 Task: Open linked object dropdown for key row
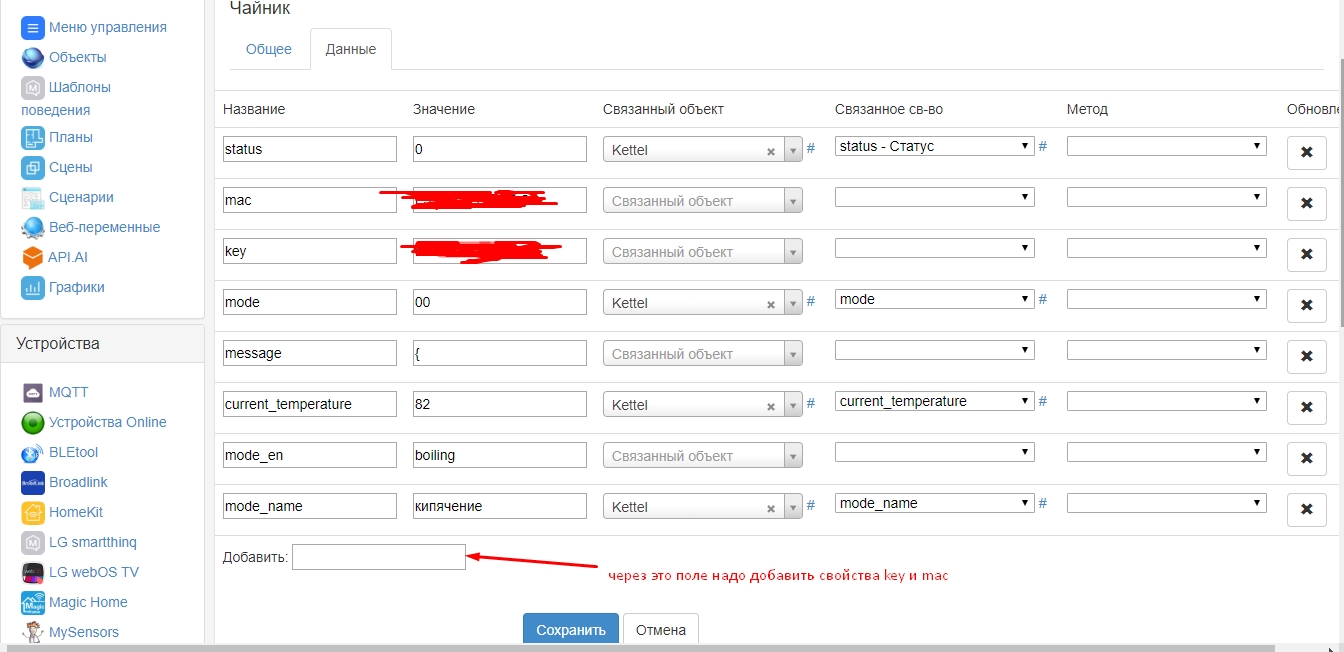tap(793, 252)
